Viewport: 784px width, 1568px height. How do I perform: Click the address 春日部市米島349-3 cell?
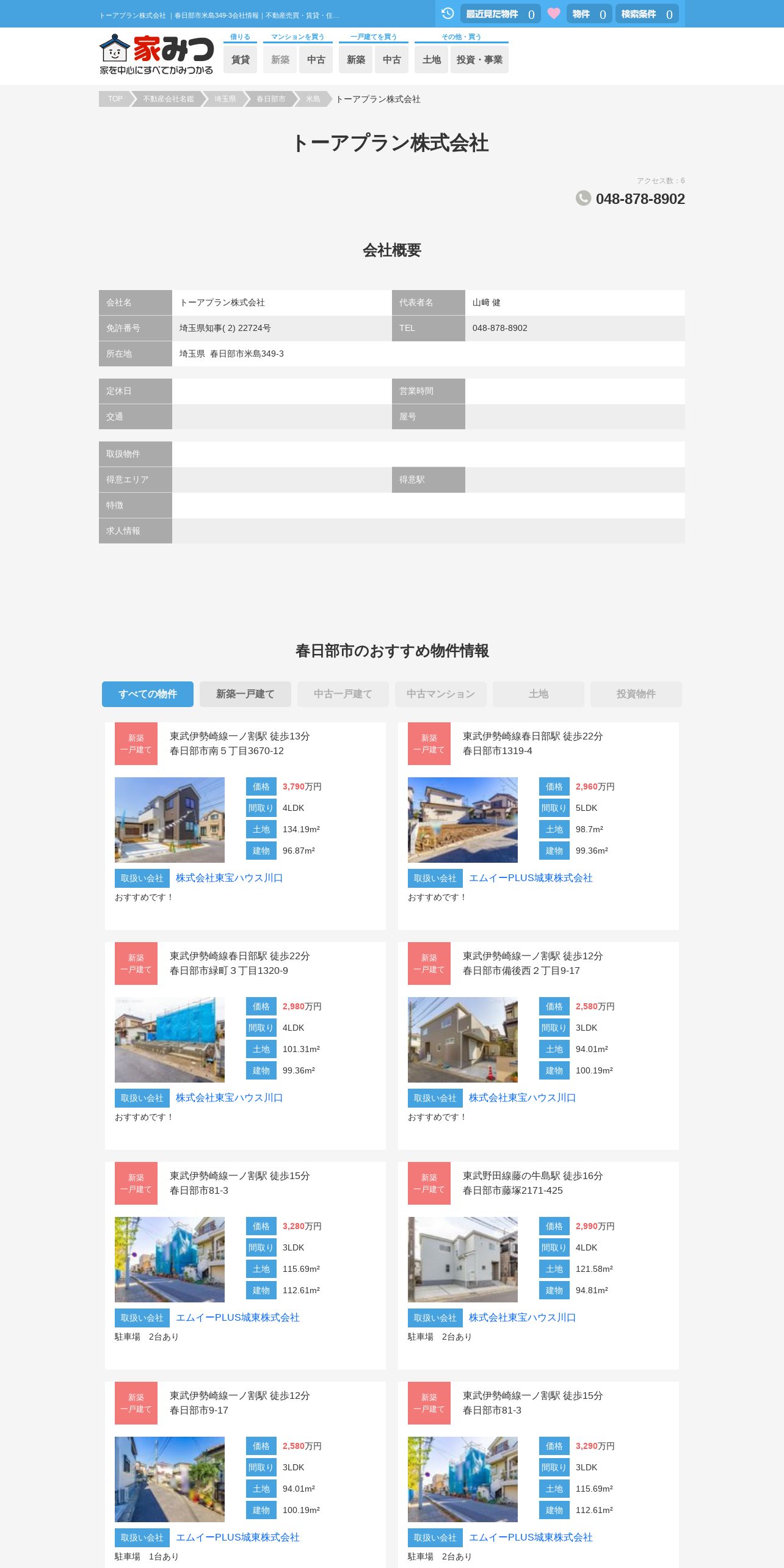[x=429, y=354]
